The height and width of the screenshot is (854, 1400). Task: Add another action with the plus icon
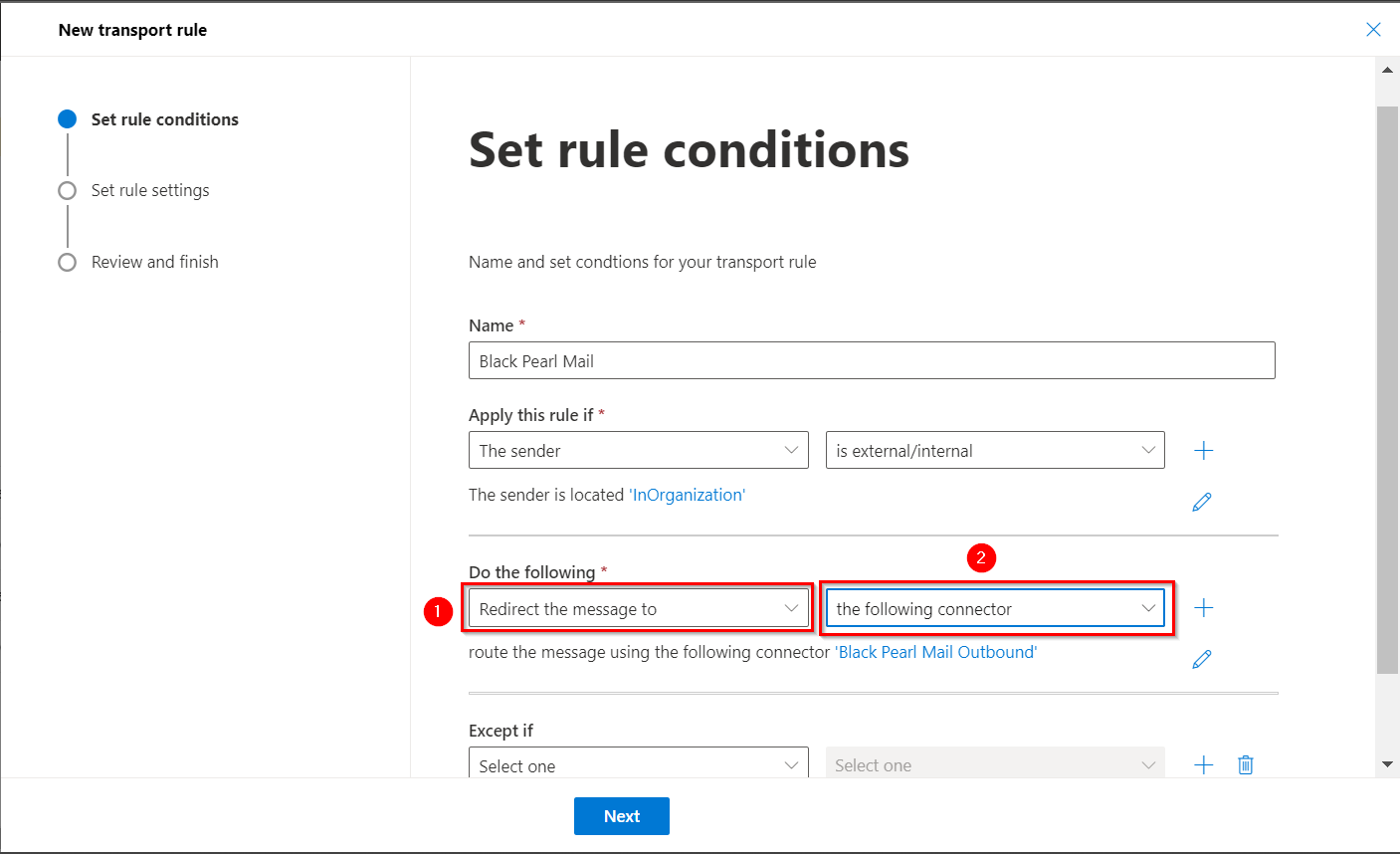(1203, 608)
